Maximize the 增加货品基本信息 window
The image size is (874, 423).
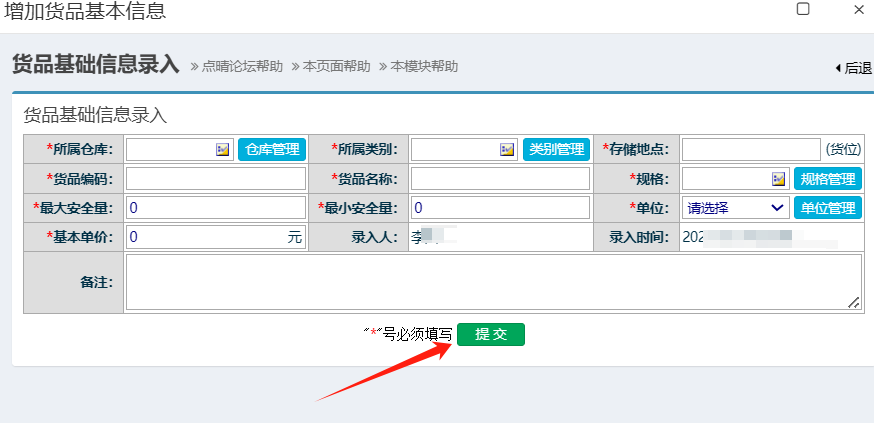(803, 8)
